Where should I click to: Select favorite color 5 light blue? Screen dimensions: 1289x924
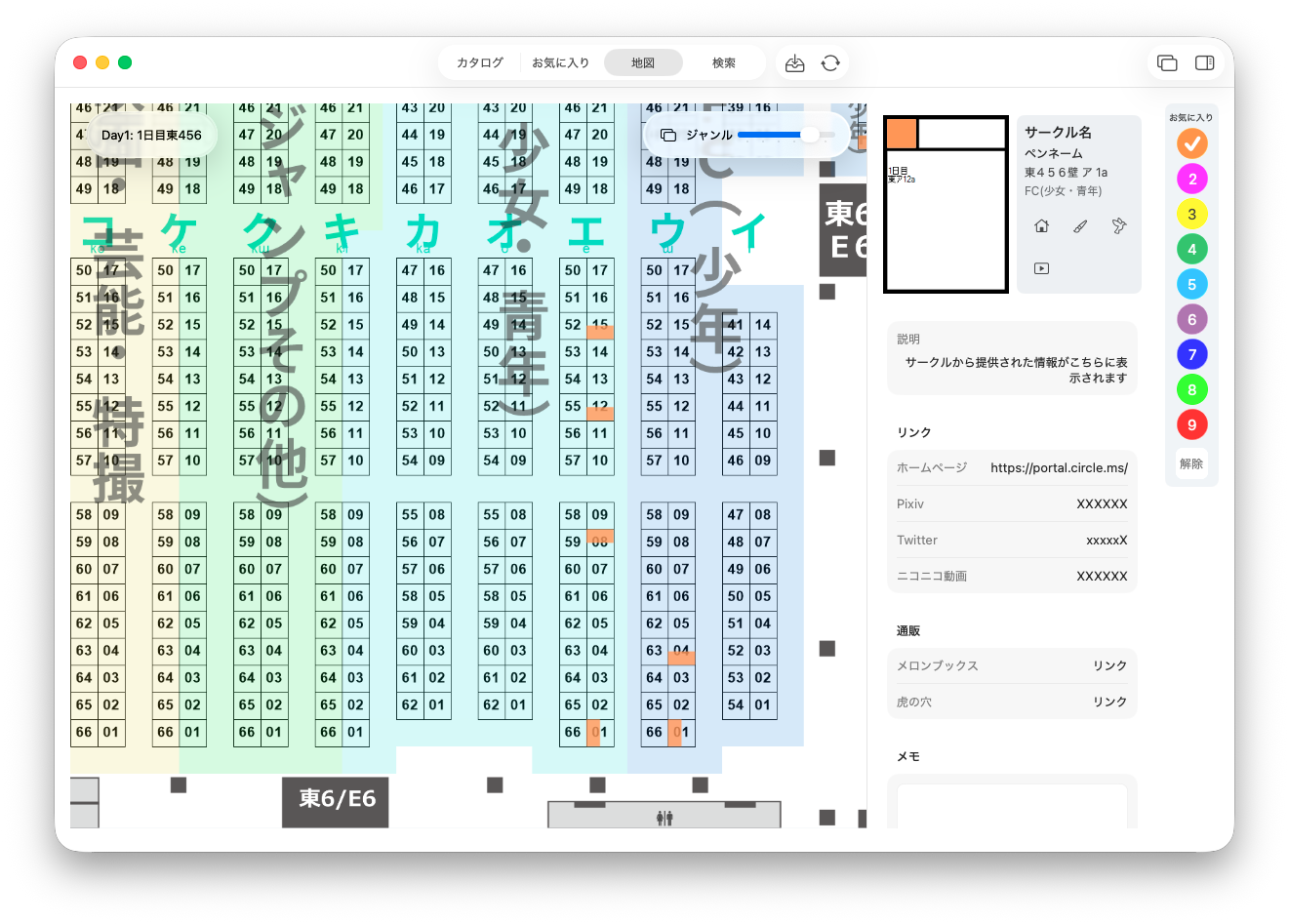[x=1191, y=285]
